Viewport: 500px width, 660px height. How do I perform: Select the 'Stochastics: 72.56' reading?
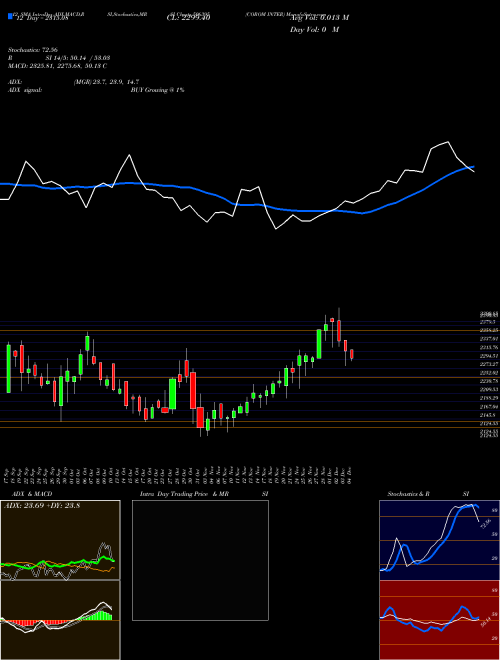tap(33, 50)
